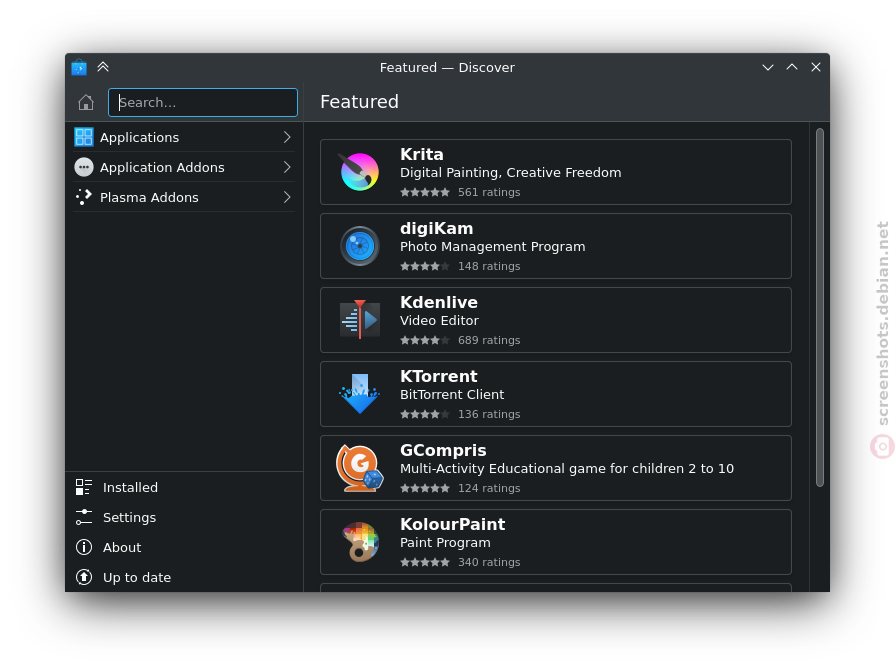Click the Installed list icon
Viewport: 895px width, 669px height.
[84, 487]
